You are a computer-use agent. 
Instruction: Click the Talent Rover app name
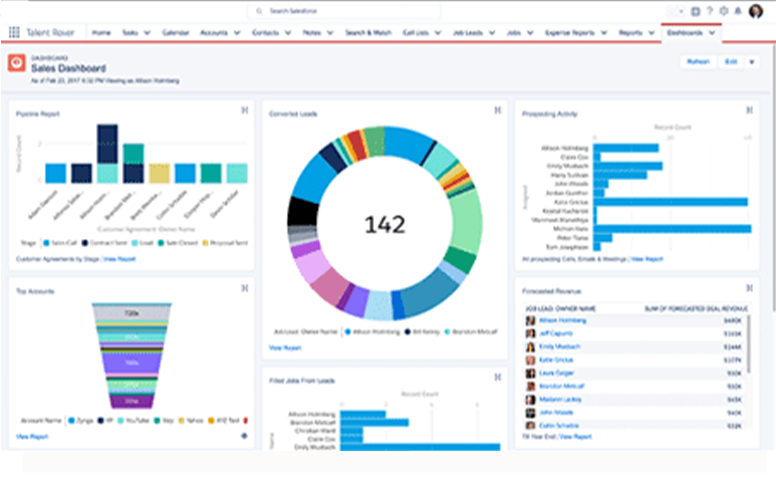click(50, 33)
